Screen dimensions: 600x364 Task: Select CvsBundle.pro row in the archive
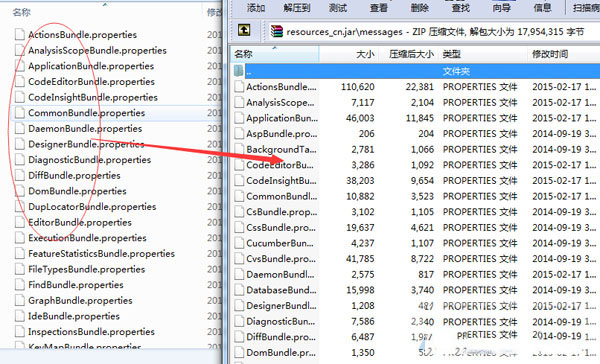[x=416, y=259]
